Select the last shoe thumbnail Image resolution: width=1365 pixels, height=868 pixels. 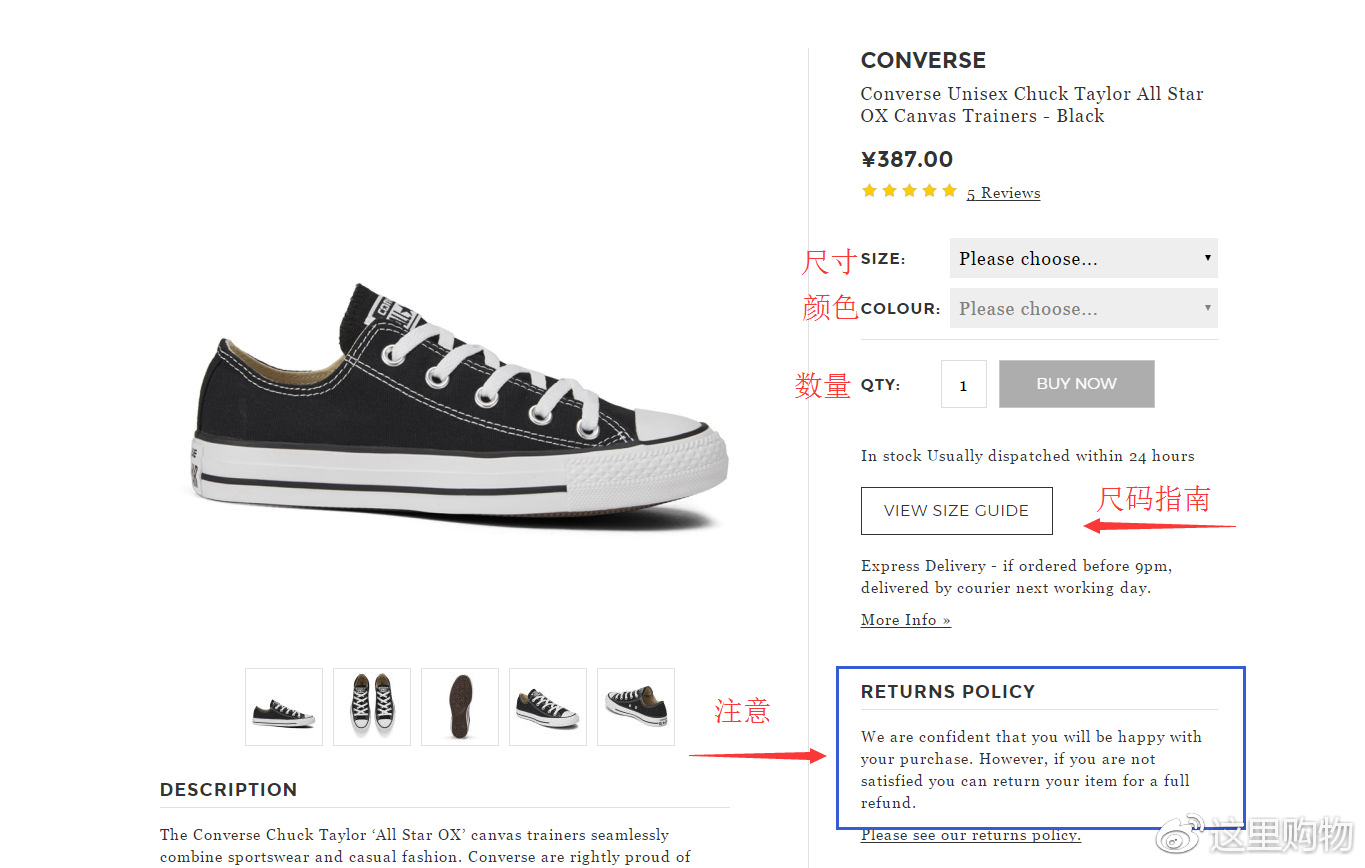(636, 707)
